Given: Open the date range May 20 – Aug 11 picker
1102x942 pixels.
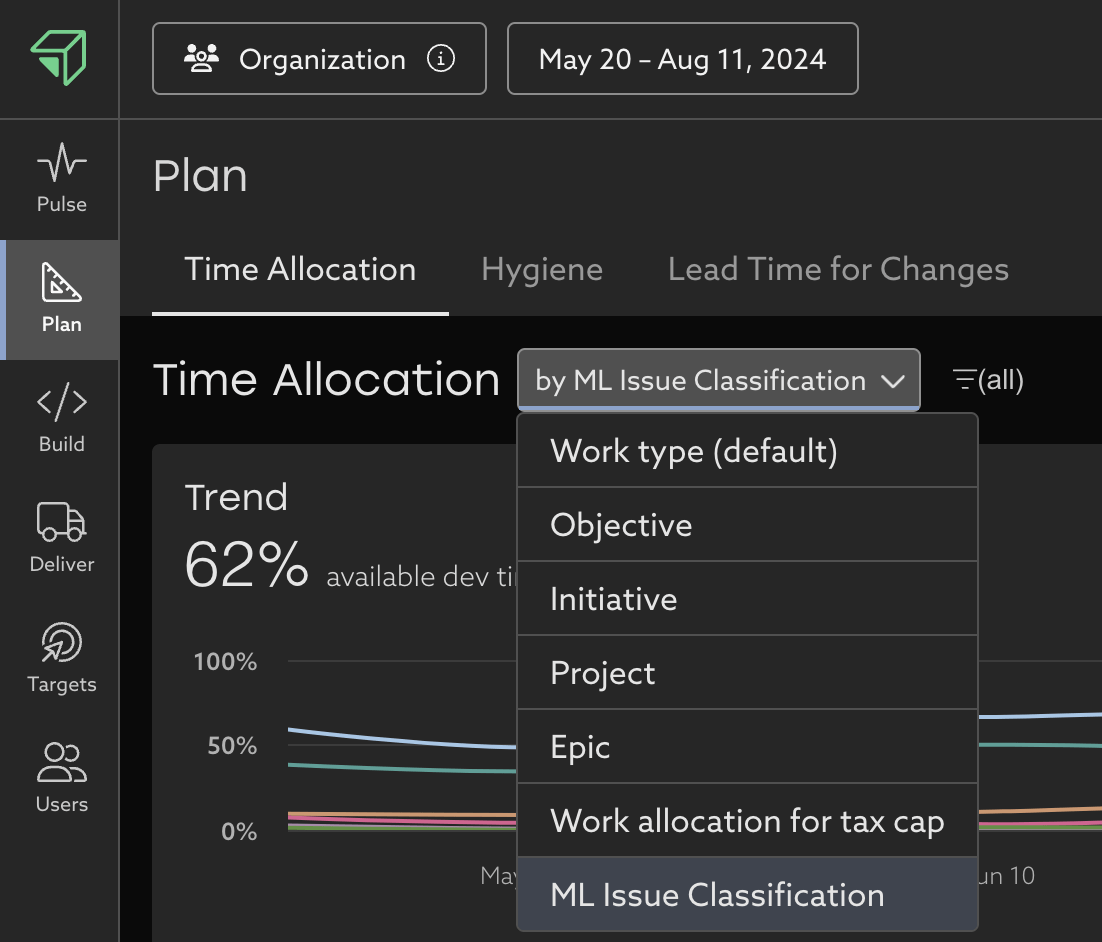Looking at the screenshot, I should point(682,59).
